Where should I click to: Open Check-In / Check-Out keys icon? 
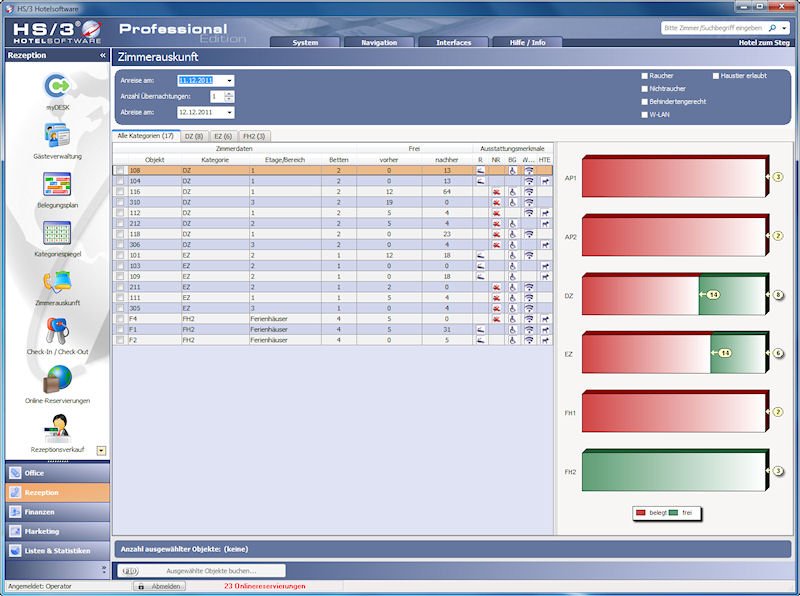pyautogui.click(x=57, y=331)
